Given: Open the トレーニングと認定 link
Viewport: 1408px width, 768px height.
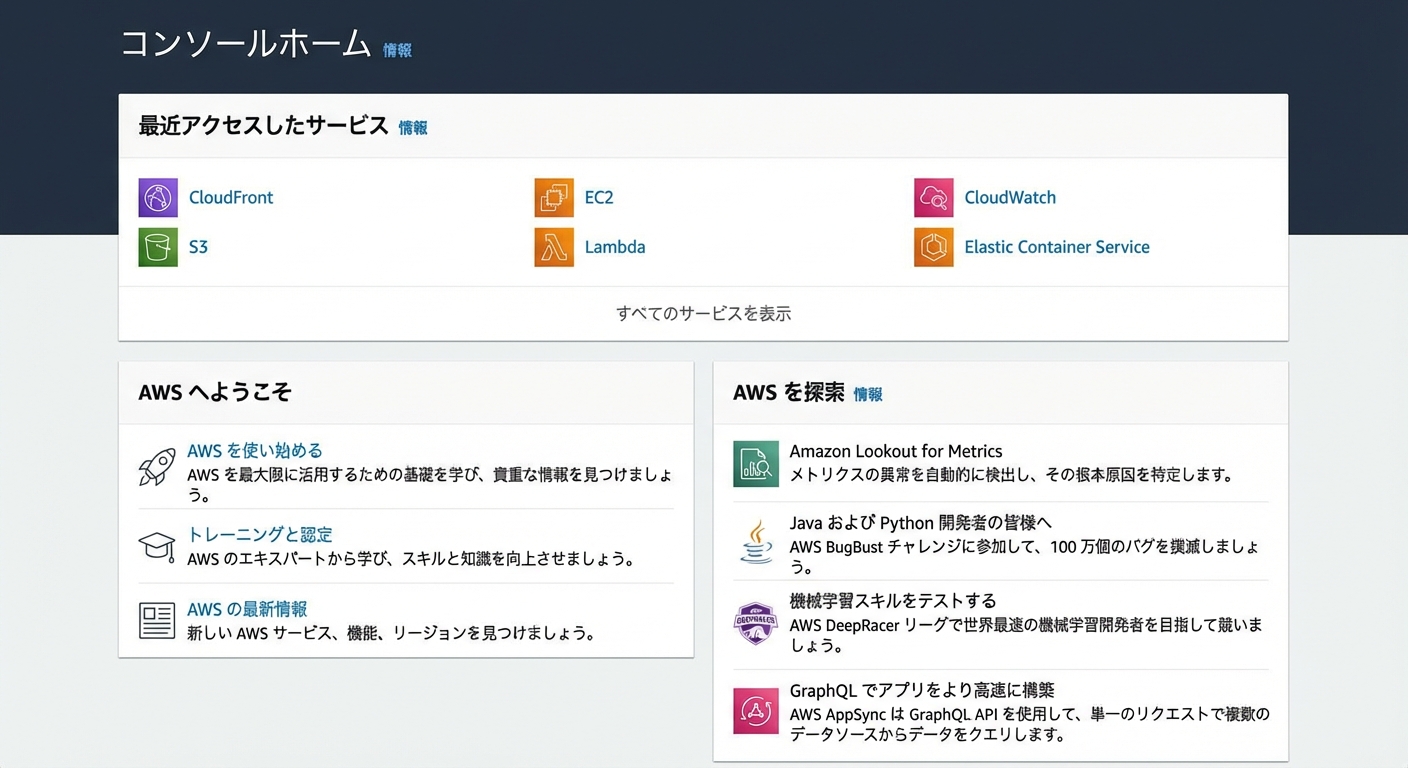Looking at the screenshot, I should (260, 535).
